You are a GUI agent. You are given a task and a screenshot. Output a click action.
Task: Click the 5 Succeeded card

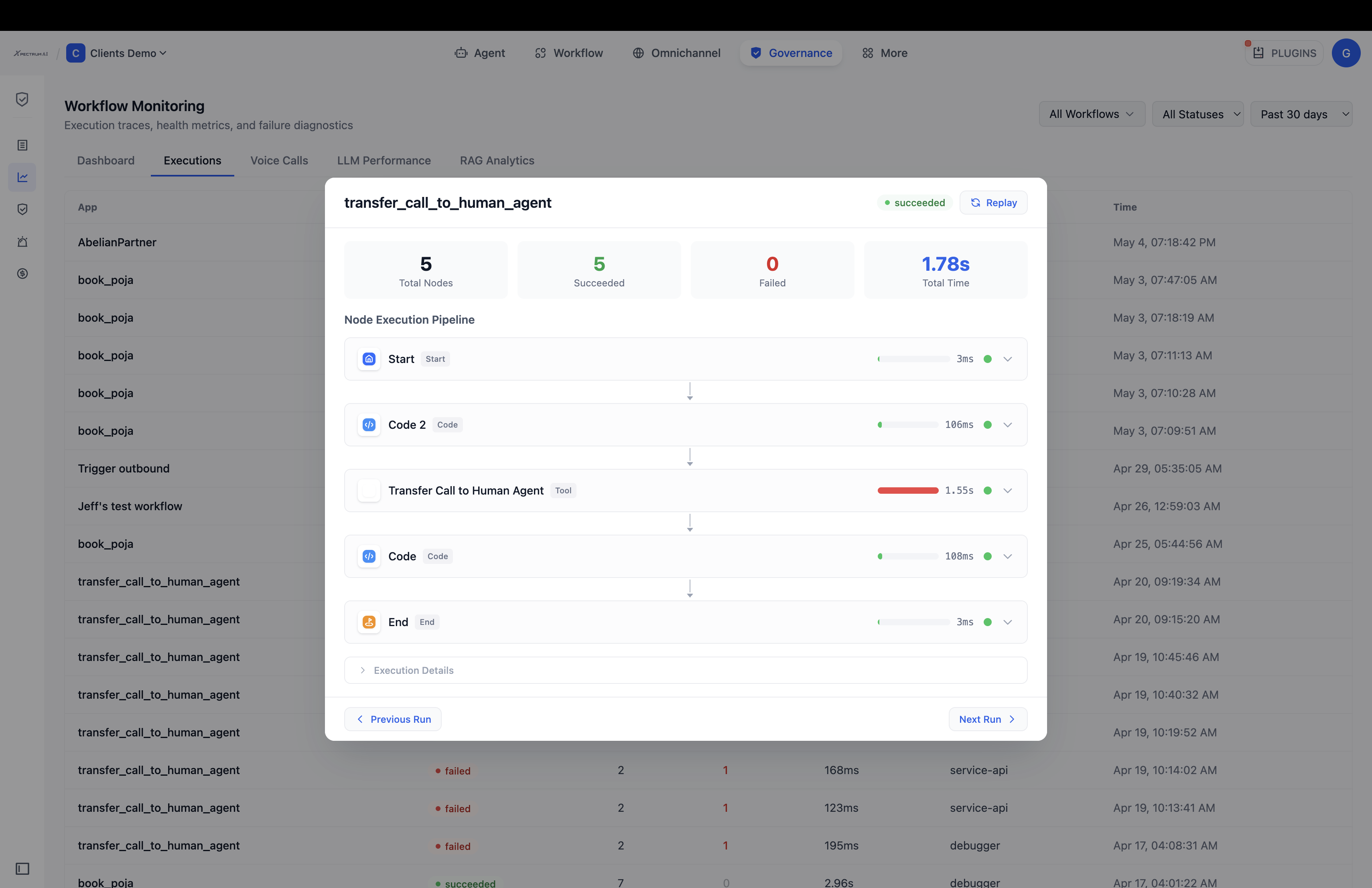599,270
